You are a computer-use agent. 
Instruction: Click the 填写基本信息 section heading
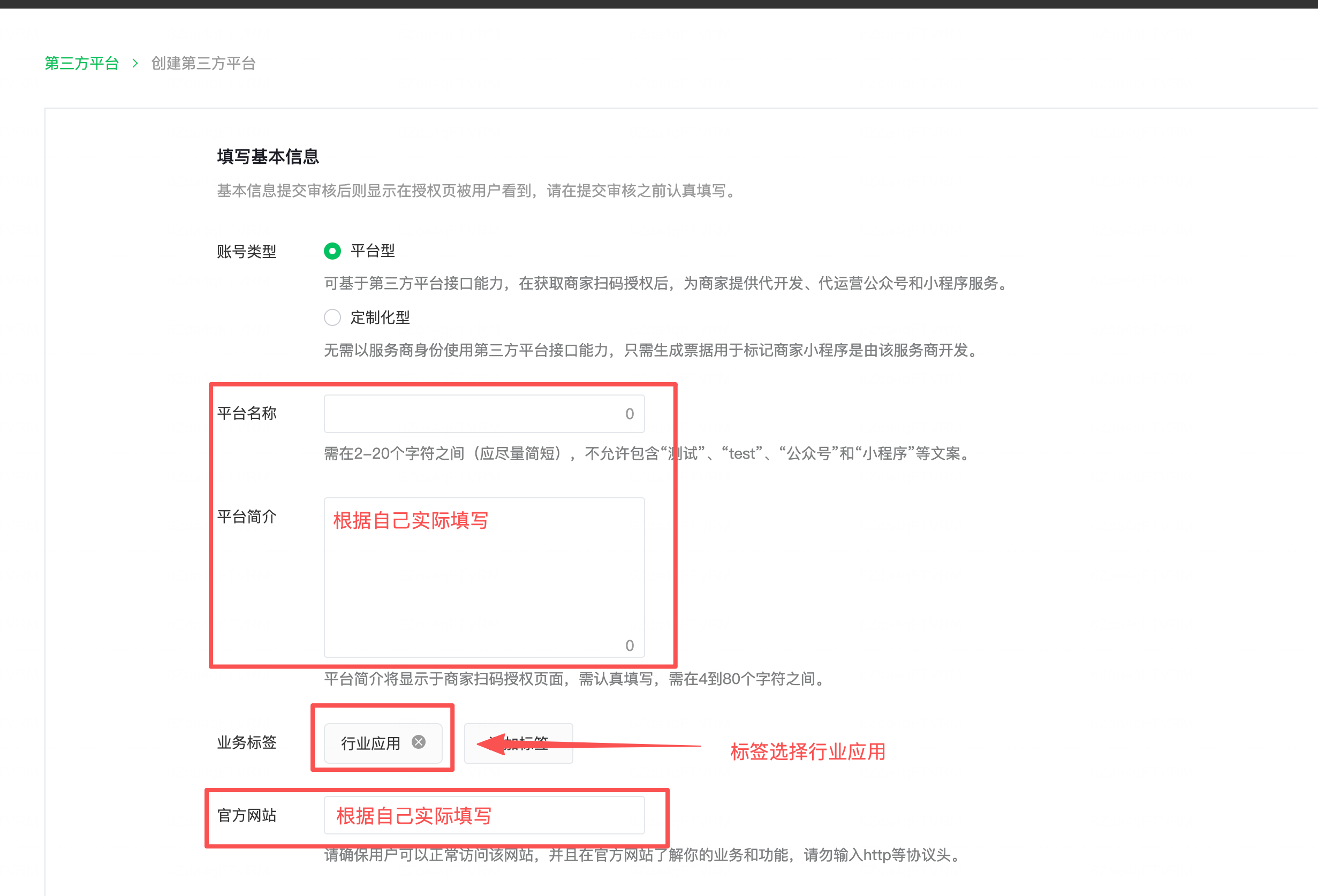point(268,156)
